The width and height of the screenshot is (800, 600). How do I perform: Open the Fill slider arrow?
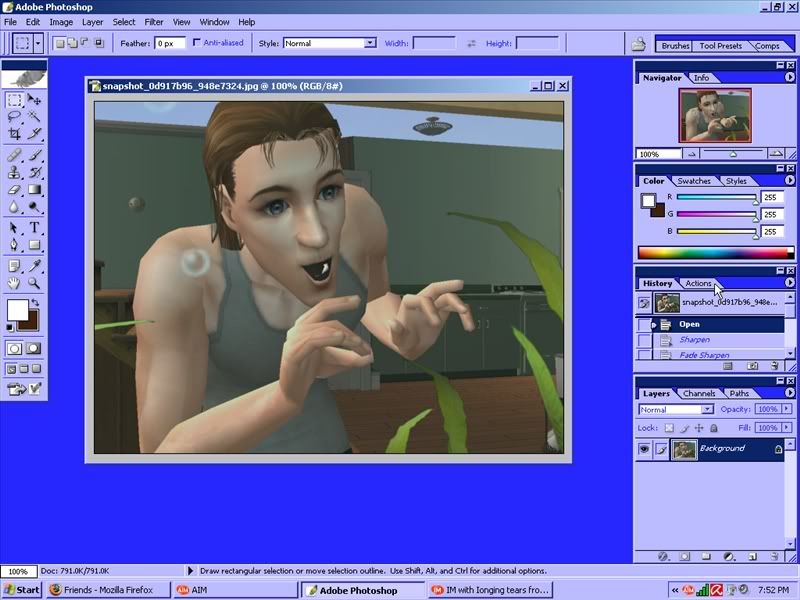coord(787,428)
